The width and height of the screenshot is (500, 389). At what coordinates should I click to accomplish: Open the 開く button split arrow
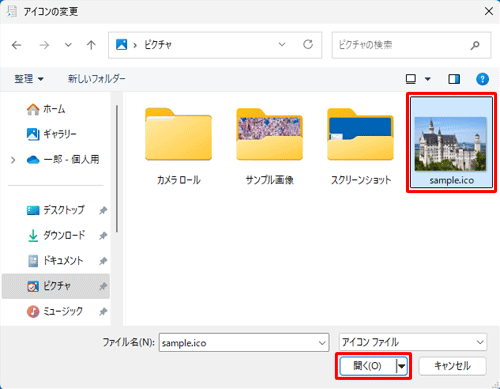[402, 366]
